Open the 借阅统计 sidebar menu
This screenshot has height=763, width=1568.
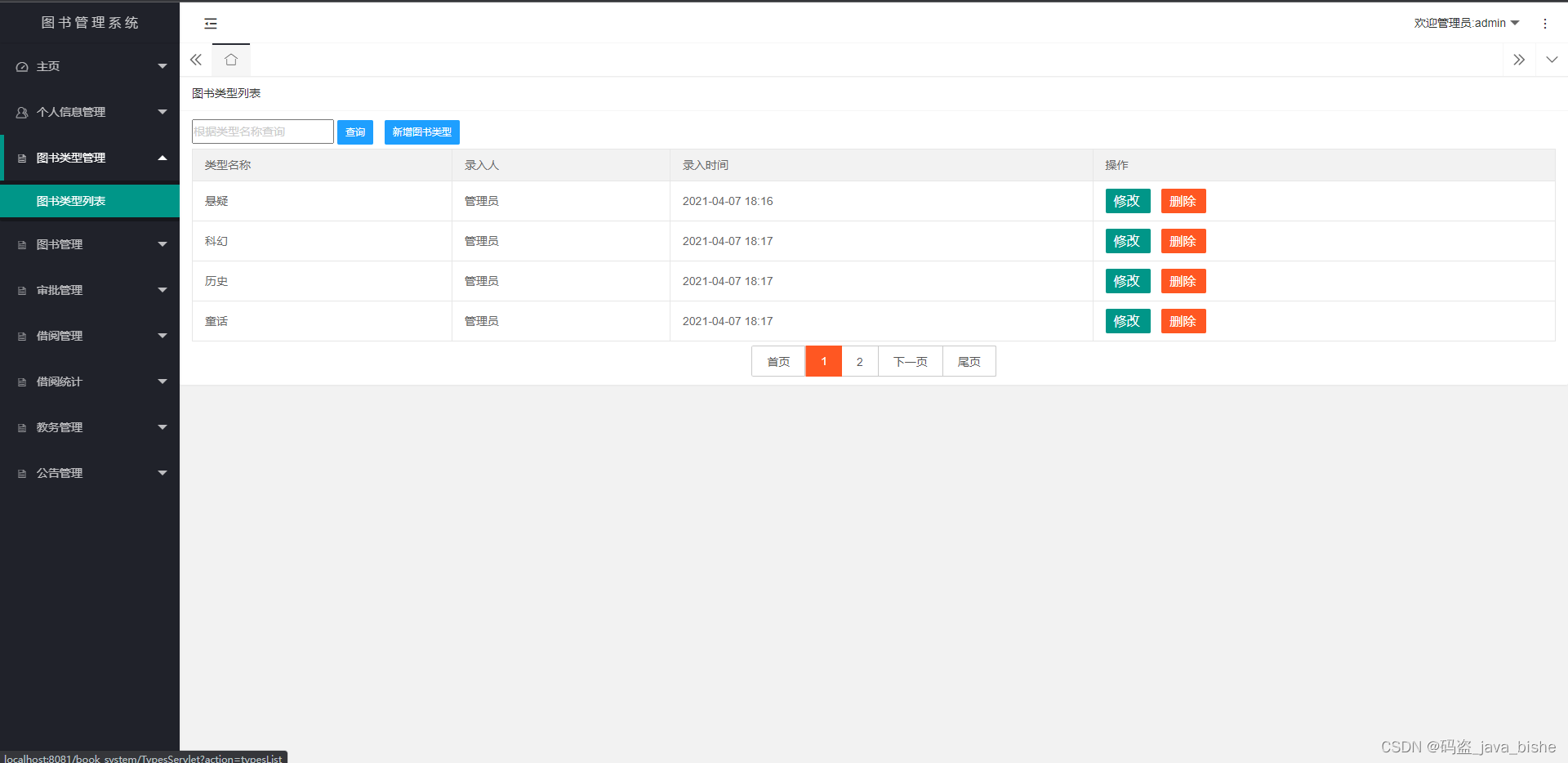tap(90, 381)
